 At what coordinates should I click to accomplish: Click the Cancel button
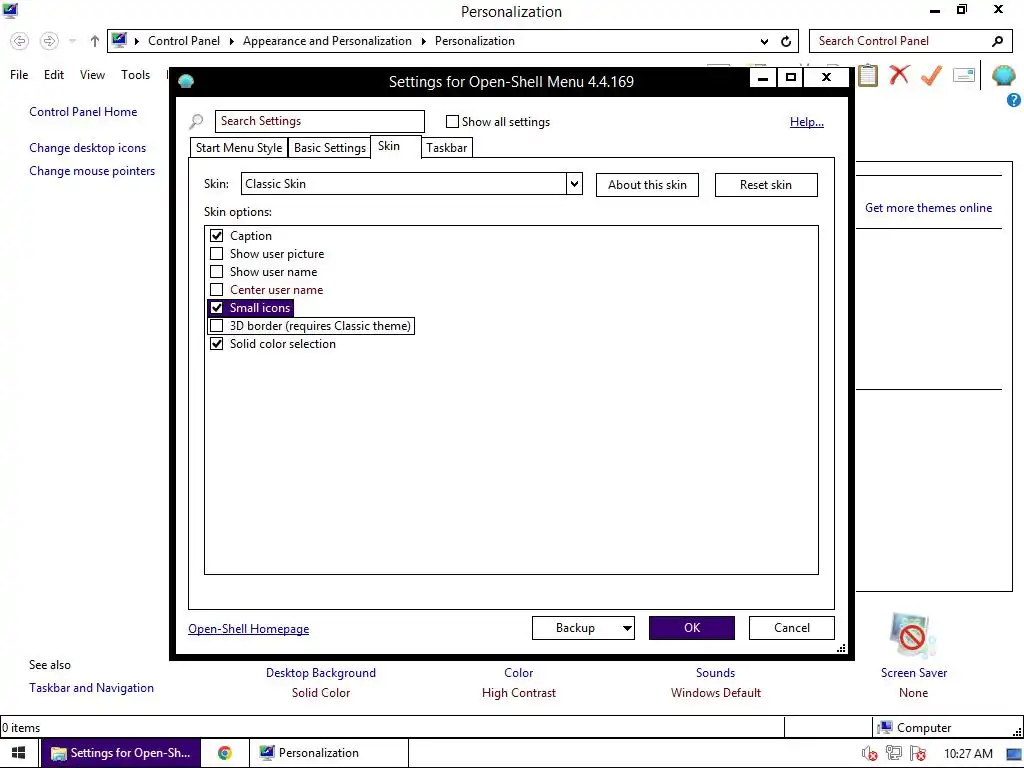[792, 628]
